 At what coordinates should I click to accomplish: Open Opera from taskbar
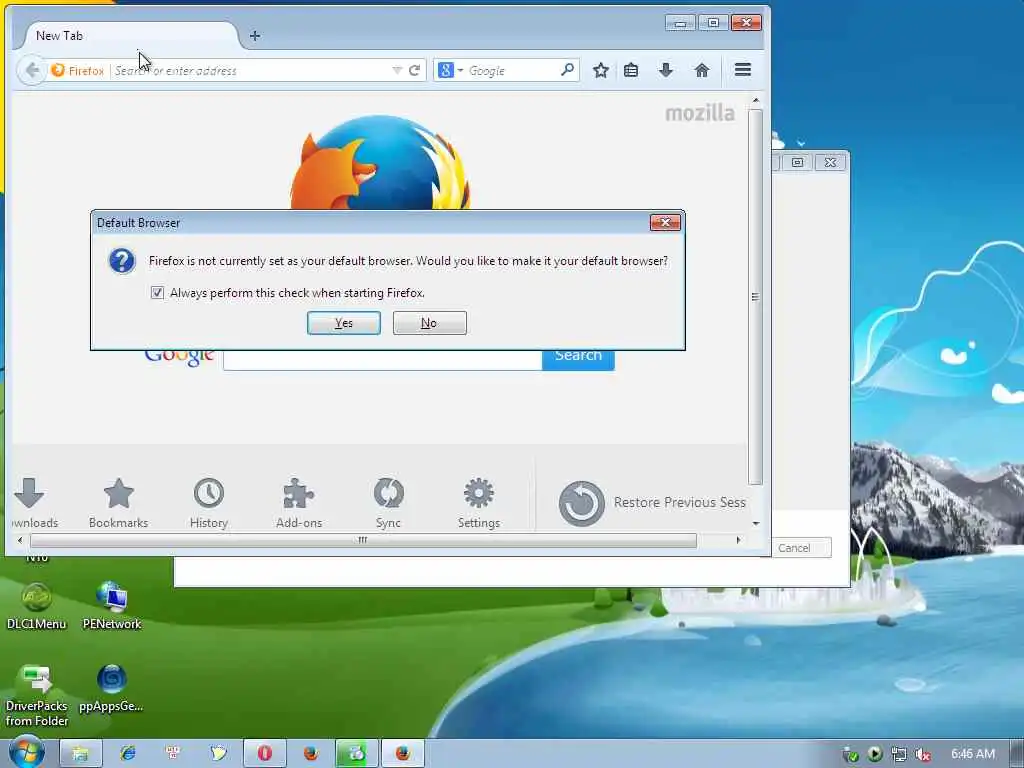click(x=264, y=753)
